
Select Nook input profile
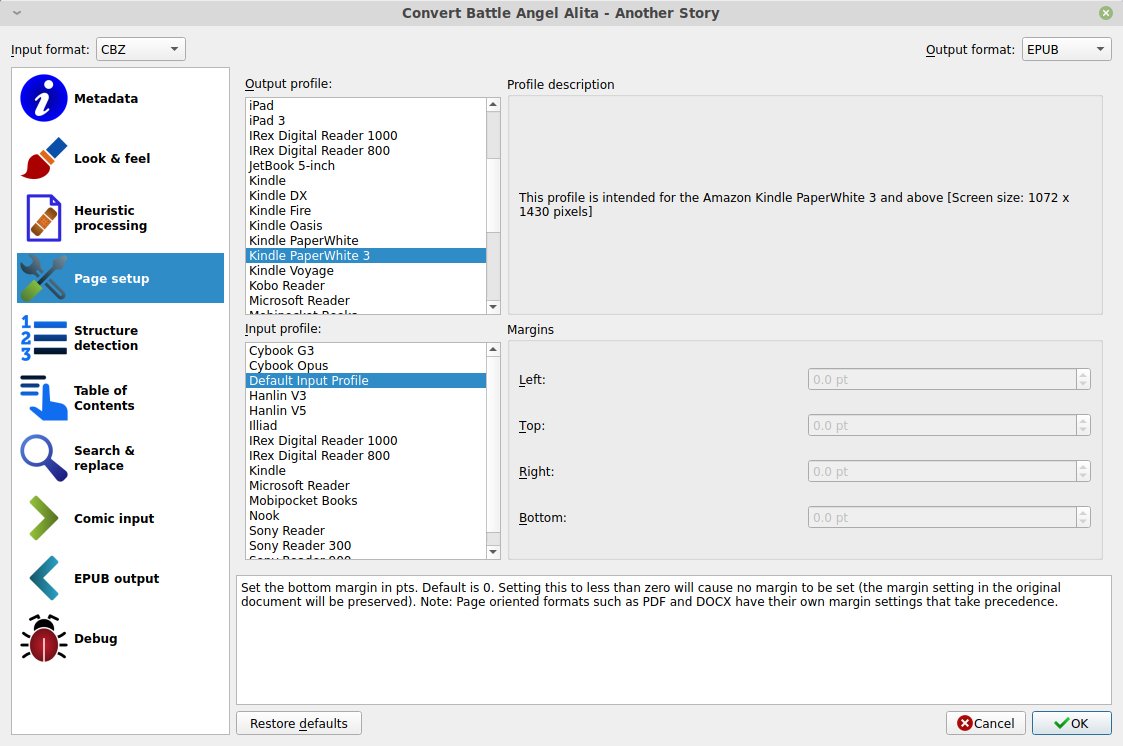(366, 515)
